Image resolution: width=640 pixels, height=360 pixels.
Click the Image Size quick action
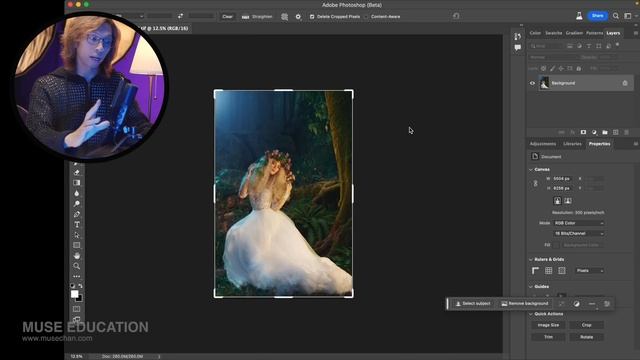[x=548, y=325]
